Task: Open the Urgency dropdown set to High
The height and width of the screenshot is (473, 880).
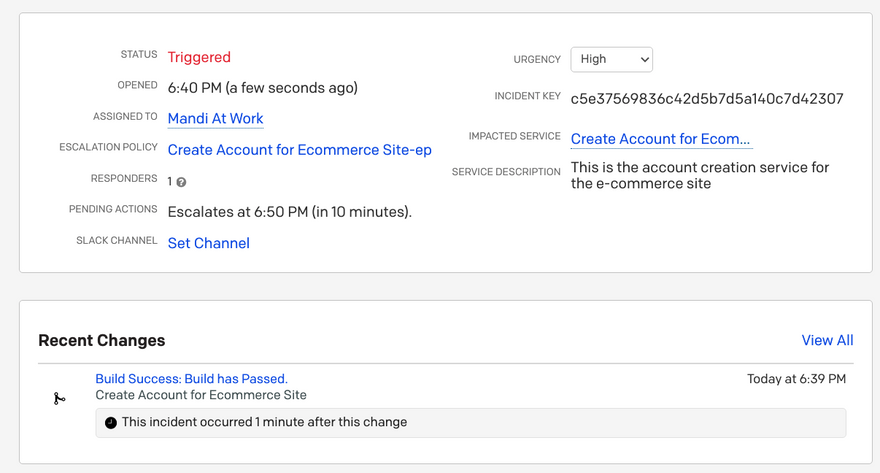Action: point(611,59)
